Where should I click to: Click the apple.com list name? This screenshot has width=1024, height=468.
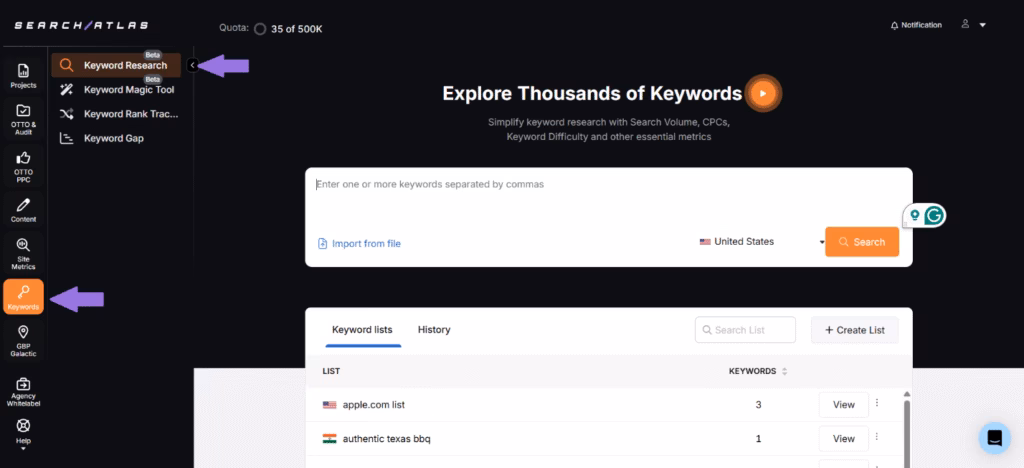374,405
